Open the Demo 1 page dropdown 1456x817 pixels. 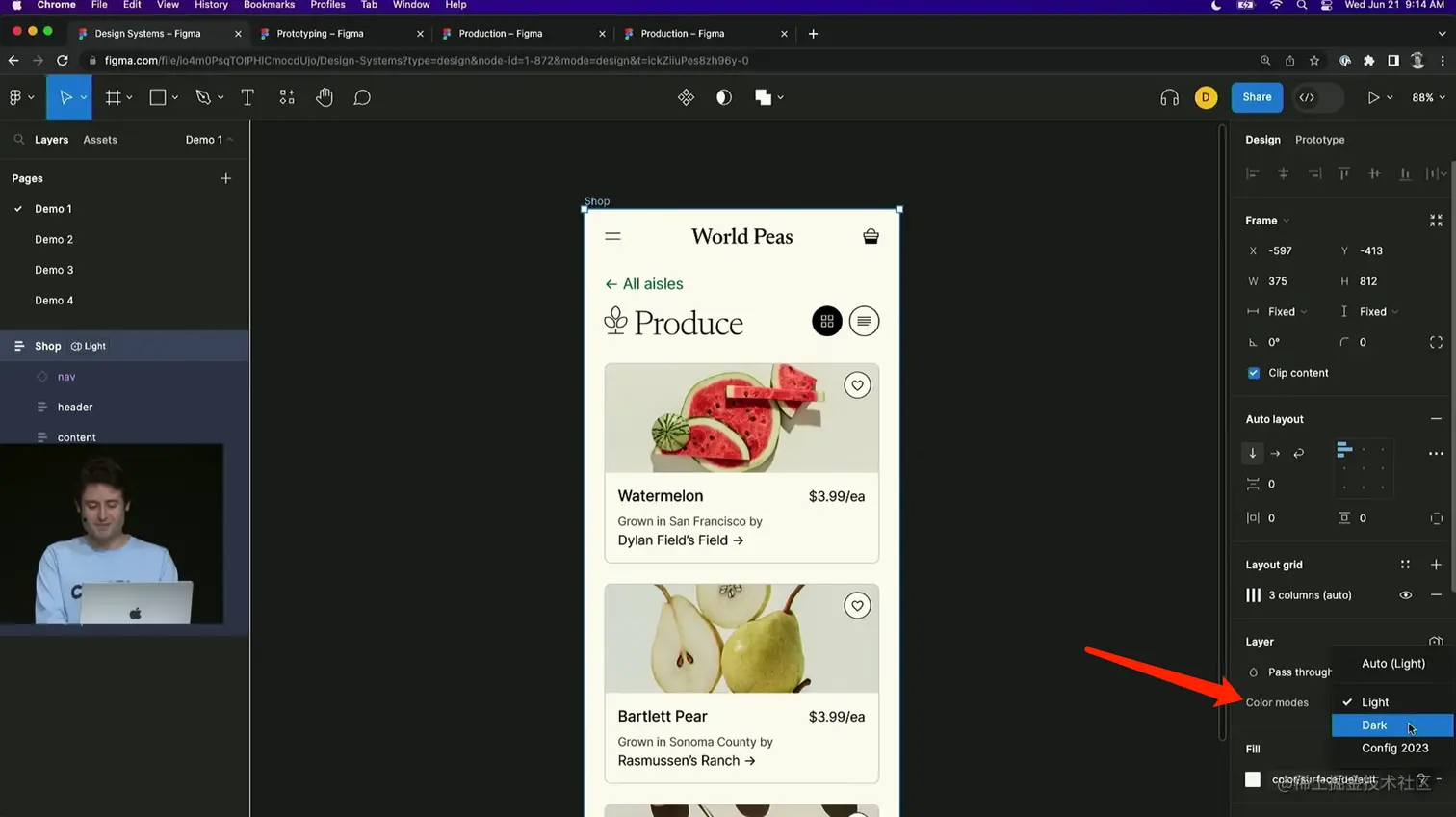(209, 140)
